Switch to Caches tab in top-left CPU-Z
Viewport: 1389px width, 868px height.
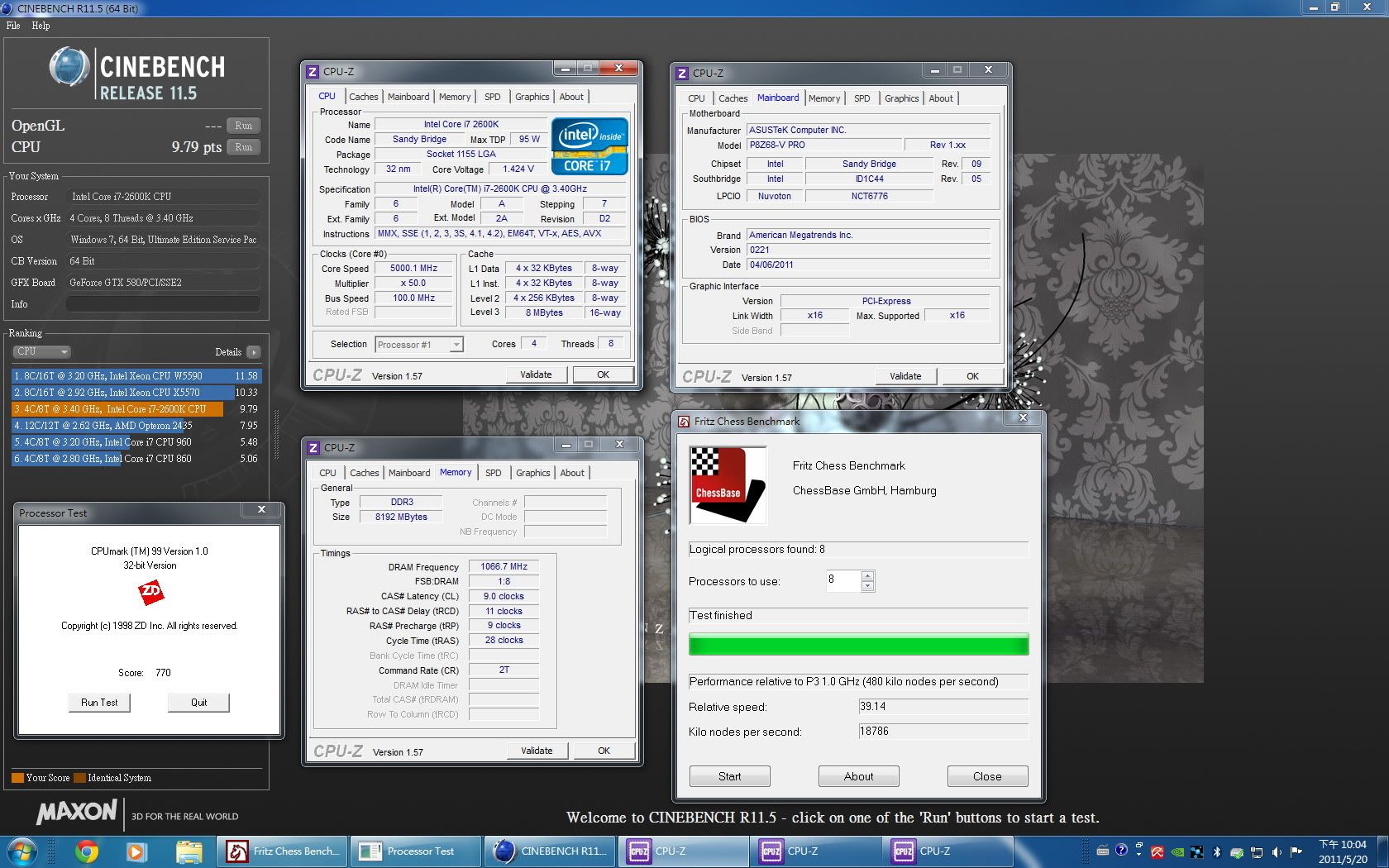click(x=363, y=97)
